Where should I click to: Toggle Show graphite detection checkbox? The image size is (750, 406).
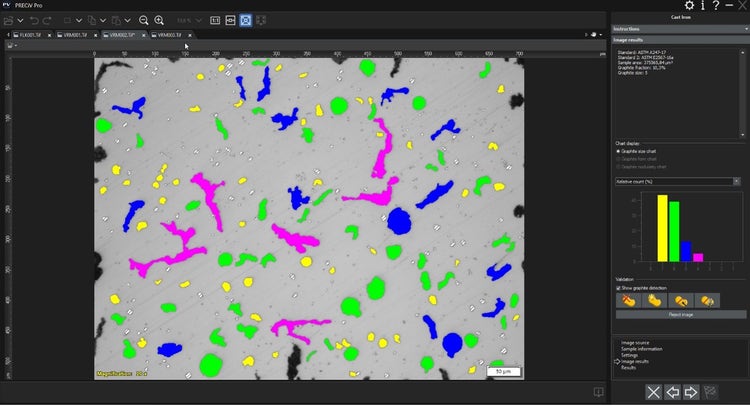[x=619, y=288]
